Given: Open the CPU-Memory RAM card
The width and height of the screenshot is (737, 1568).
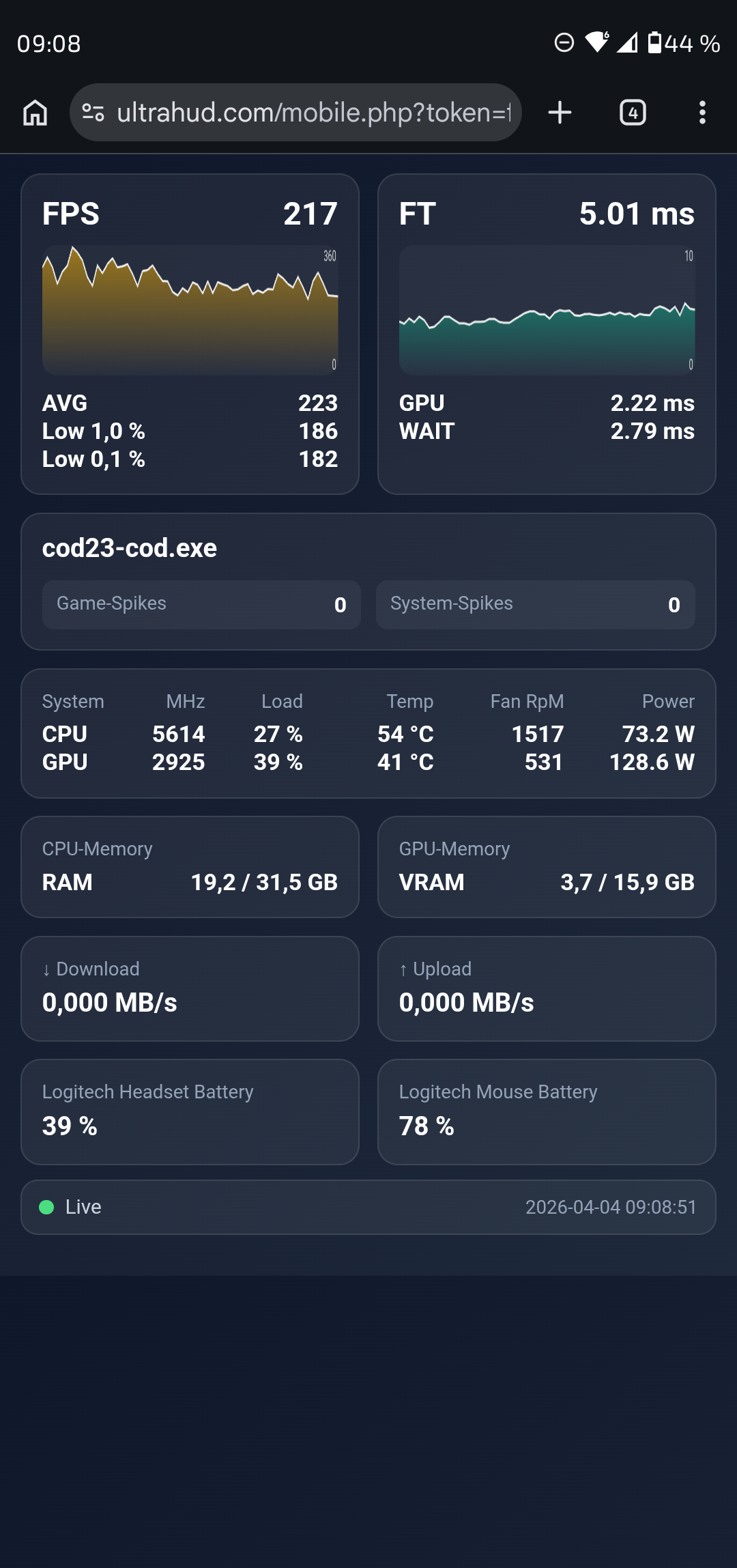Looking at the screenshot, I should pyautogui.click(x=190, y=867).
